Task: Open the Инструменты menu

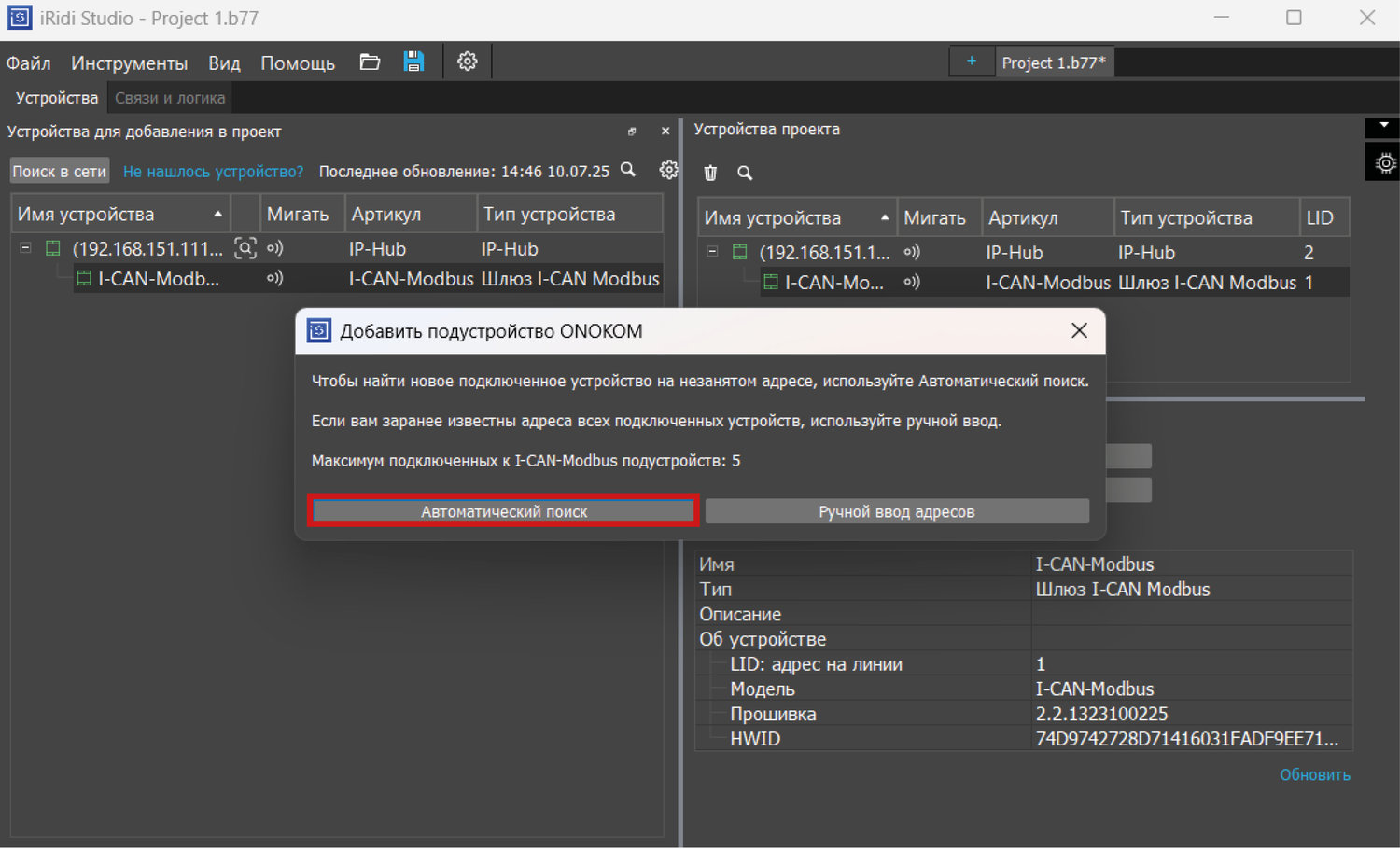Action: (x=129, y=63)
